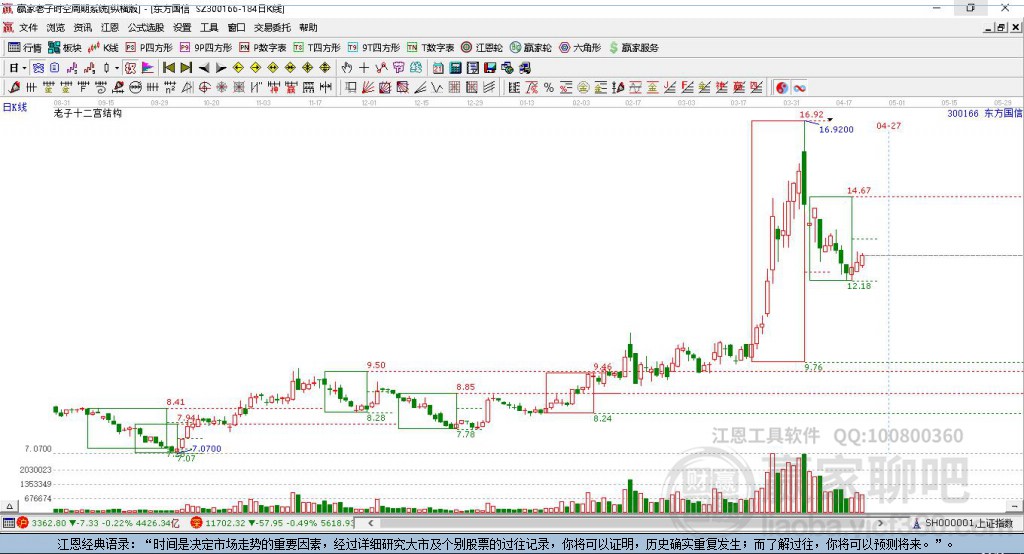The image size is (1024, 554).
Task: Open the 六角形 hexagon tool
Action: [580, 48]
